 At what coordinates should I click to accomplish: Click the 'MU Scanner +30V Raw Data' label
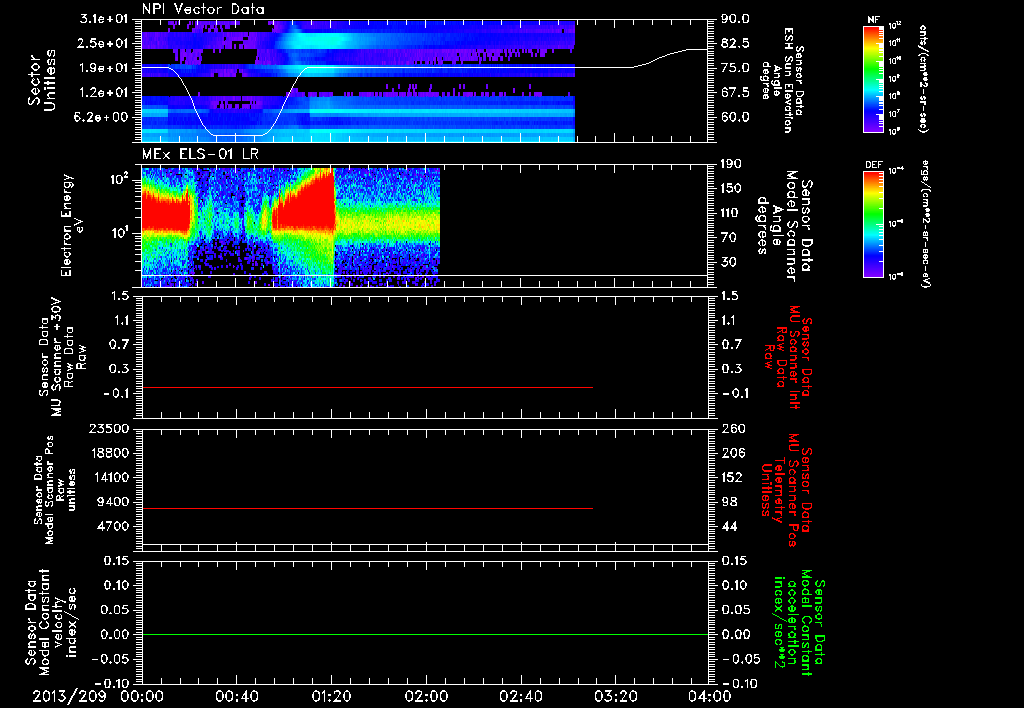coord(62,357)
